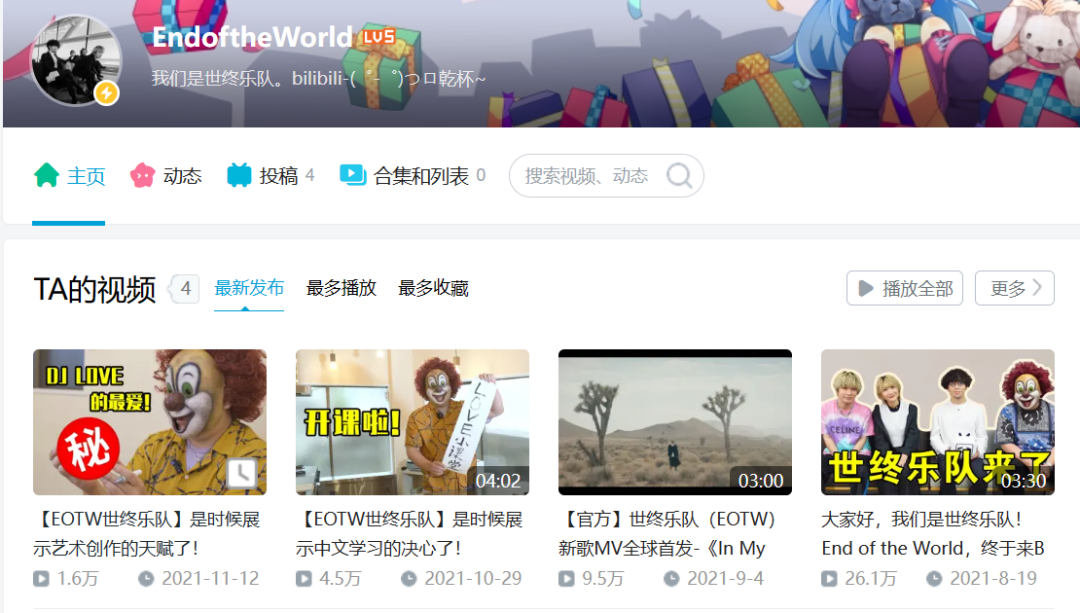Click the chevron arrow beside 更多

point(1037,288)
